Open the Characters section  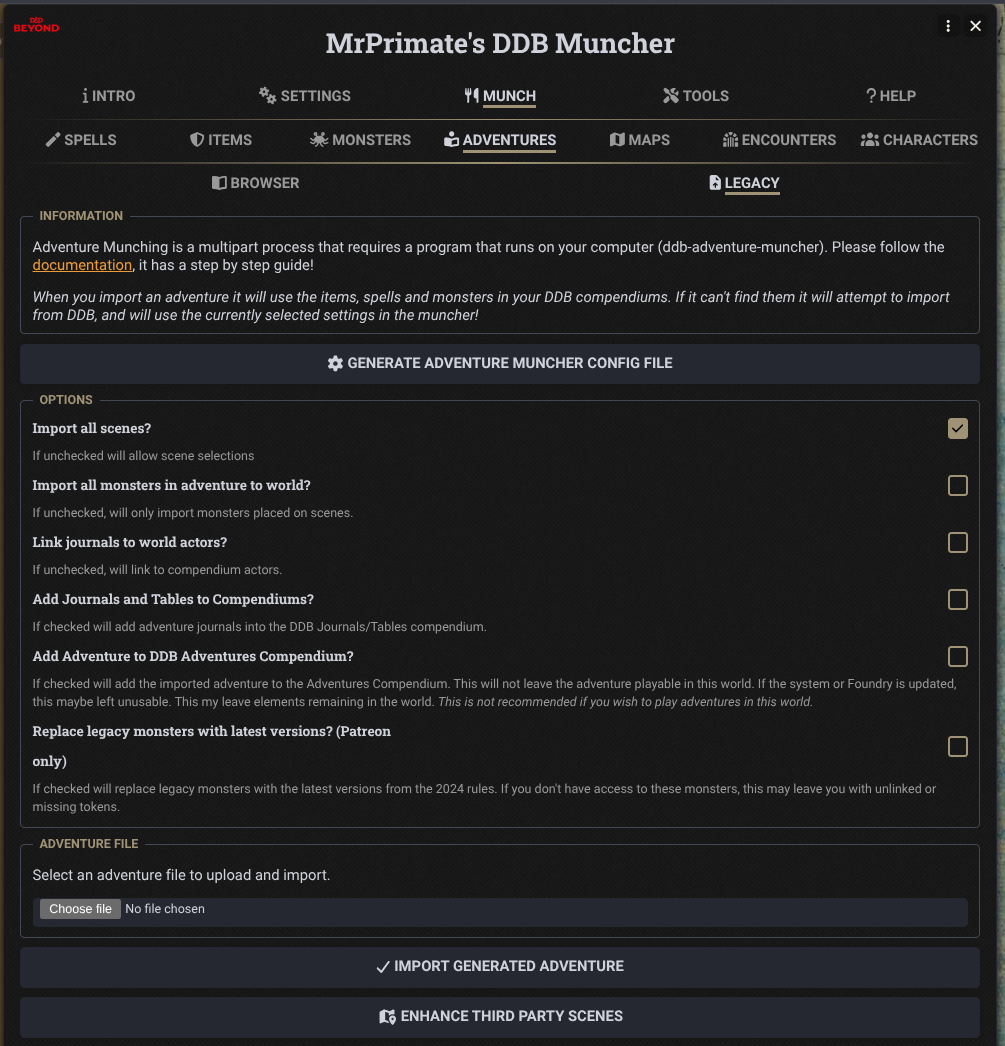coord(919,140)
